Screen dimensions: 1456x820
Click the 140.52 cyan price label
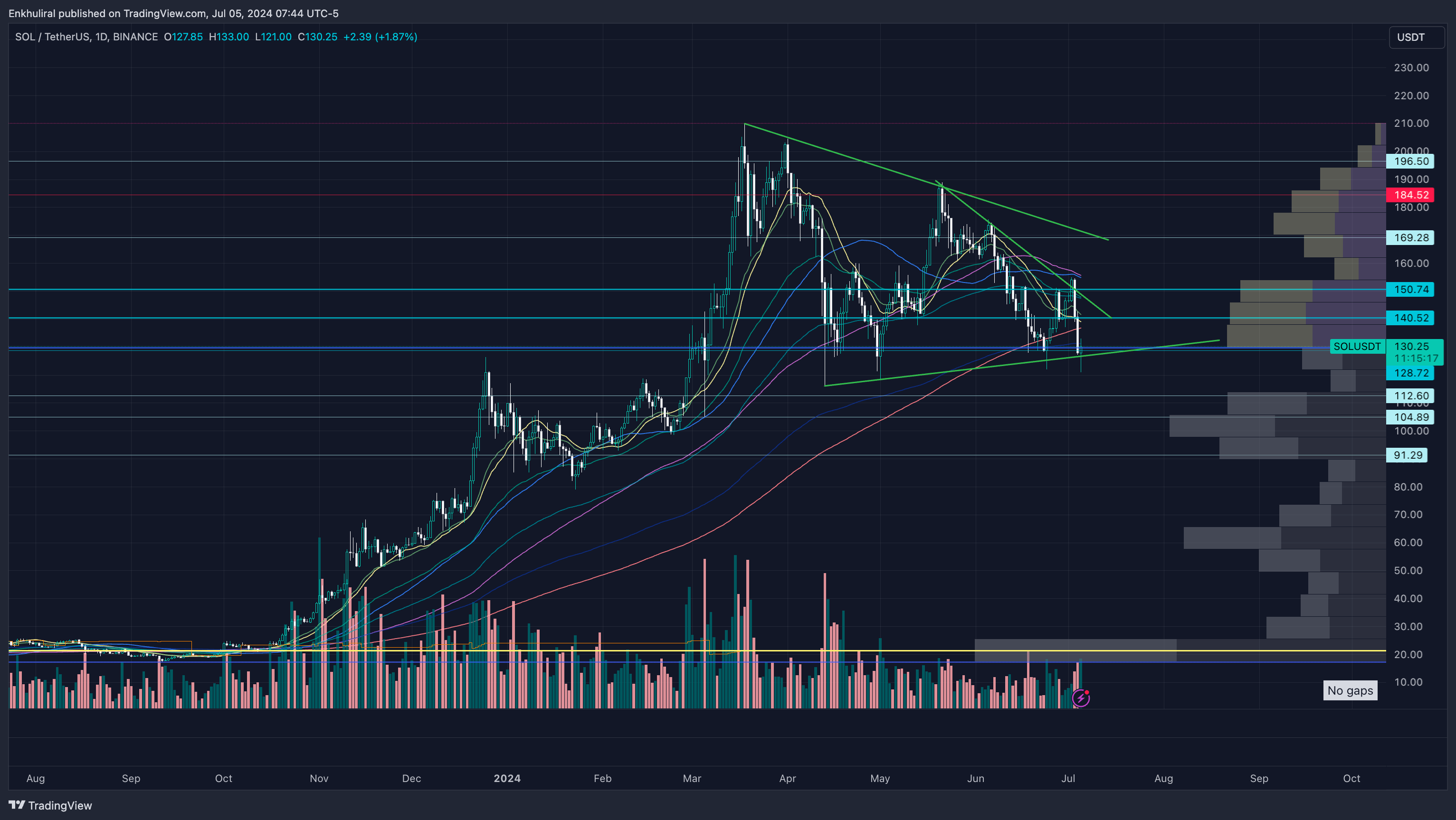(x=1411, y=318)
